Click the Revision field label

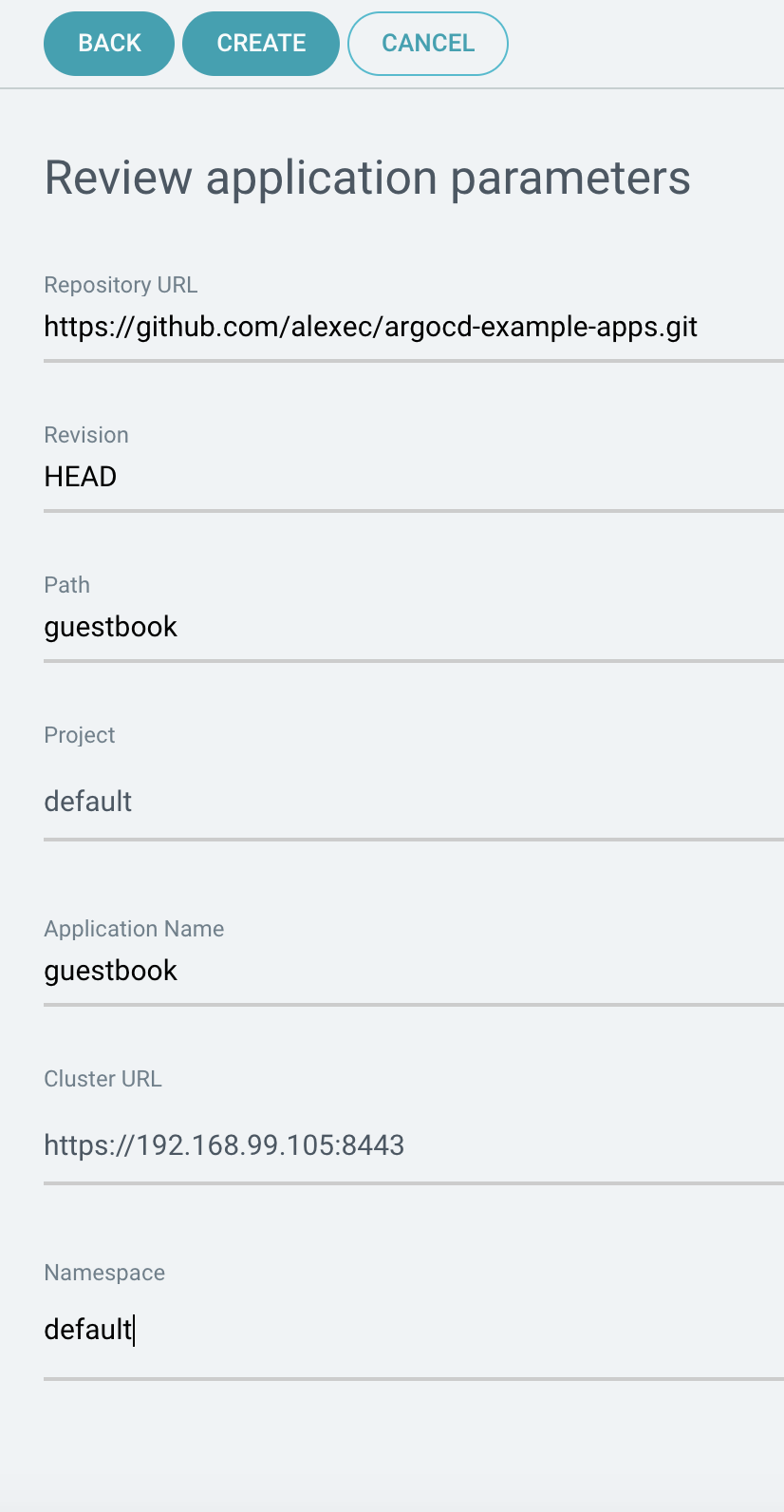(85, 434)
